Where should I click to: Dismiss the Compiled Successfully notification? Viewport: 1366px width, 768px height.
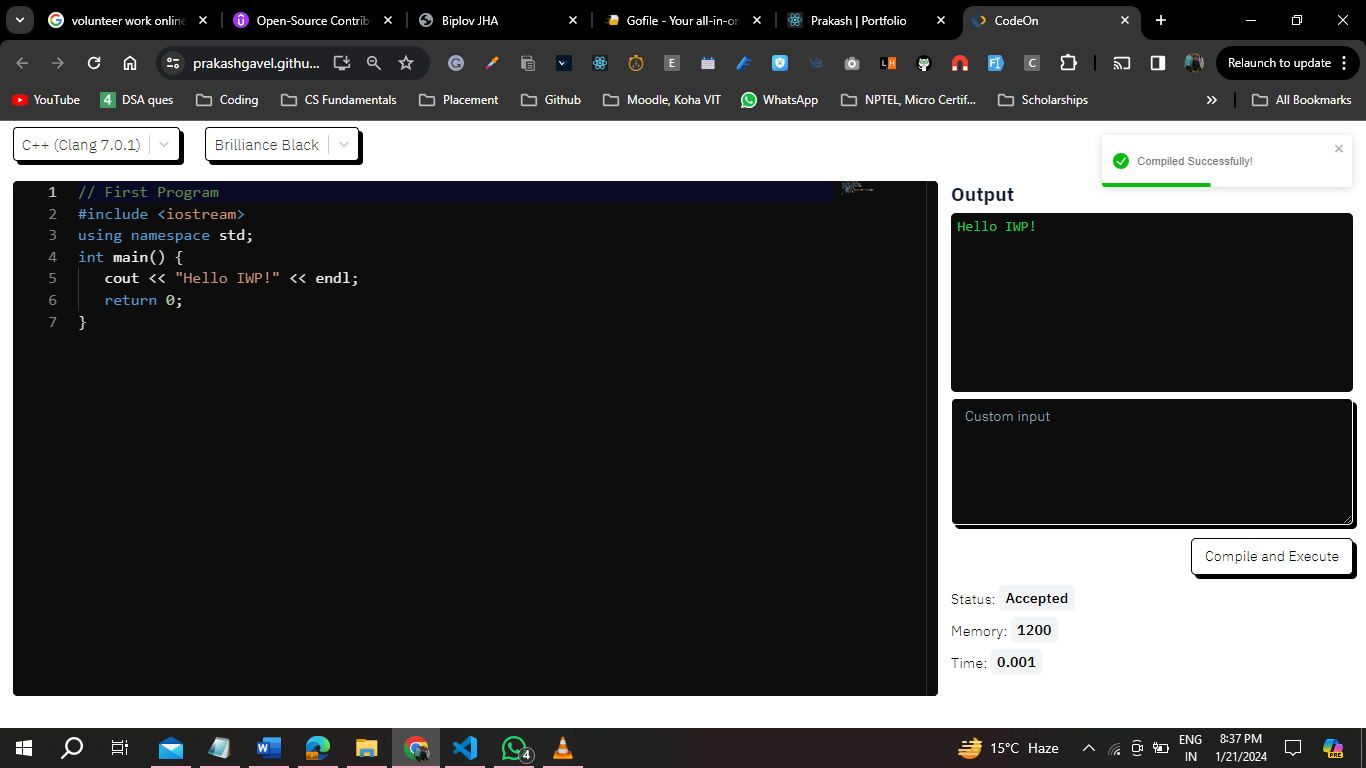(1339, 149)
